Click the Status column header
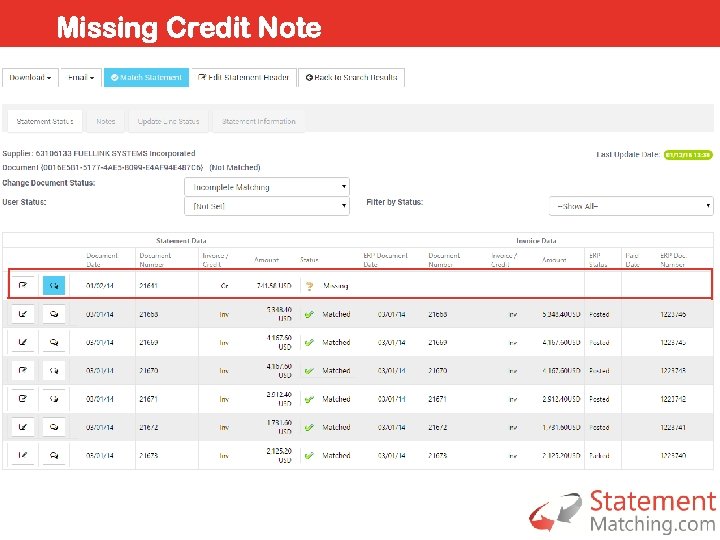This screenshot has width=720, height=540. [309, 260]
